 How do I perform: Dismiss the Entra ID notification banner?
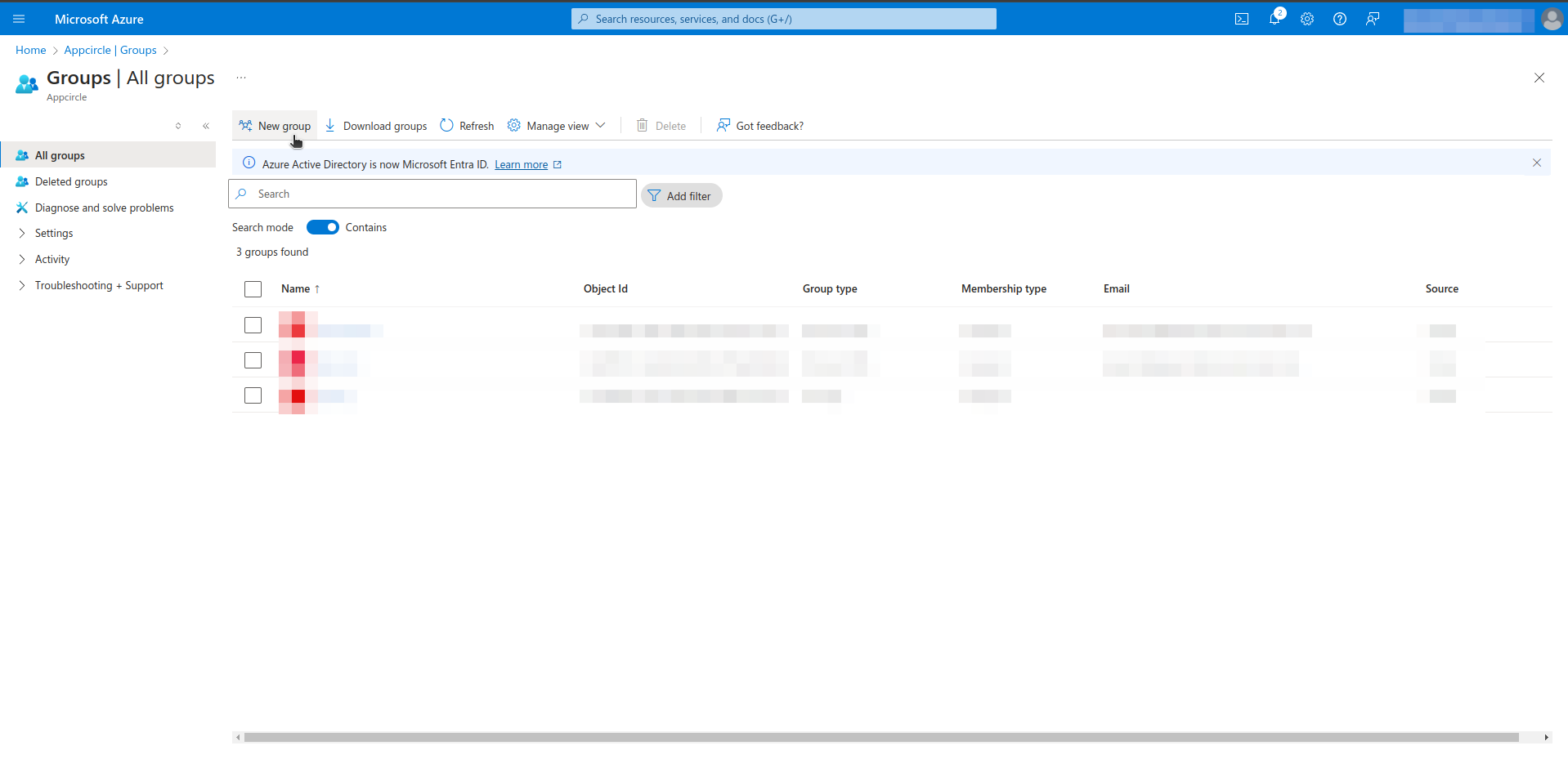pos(1537,163)
